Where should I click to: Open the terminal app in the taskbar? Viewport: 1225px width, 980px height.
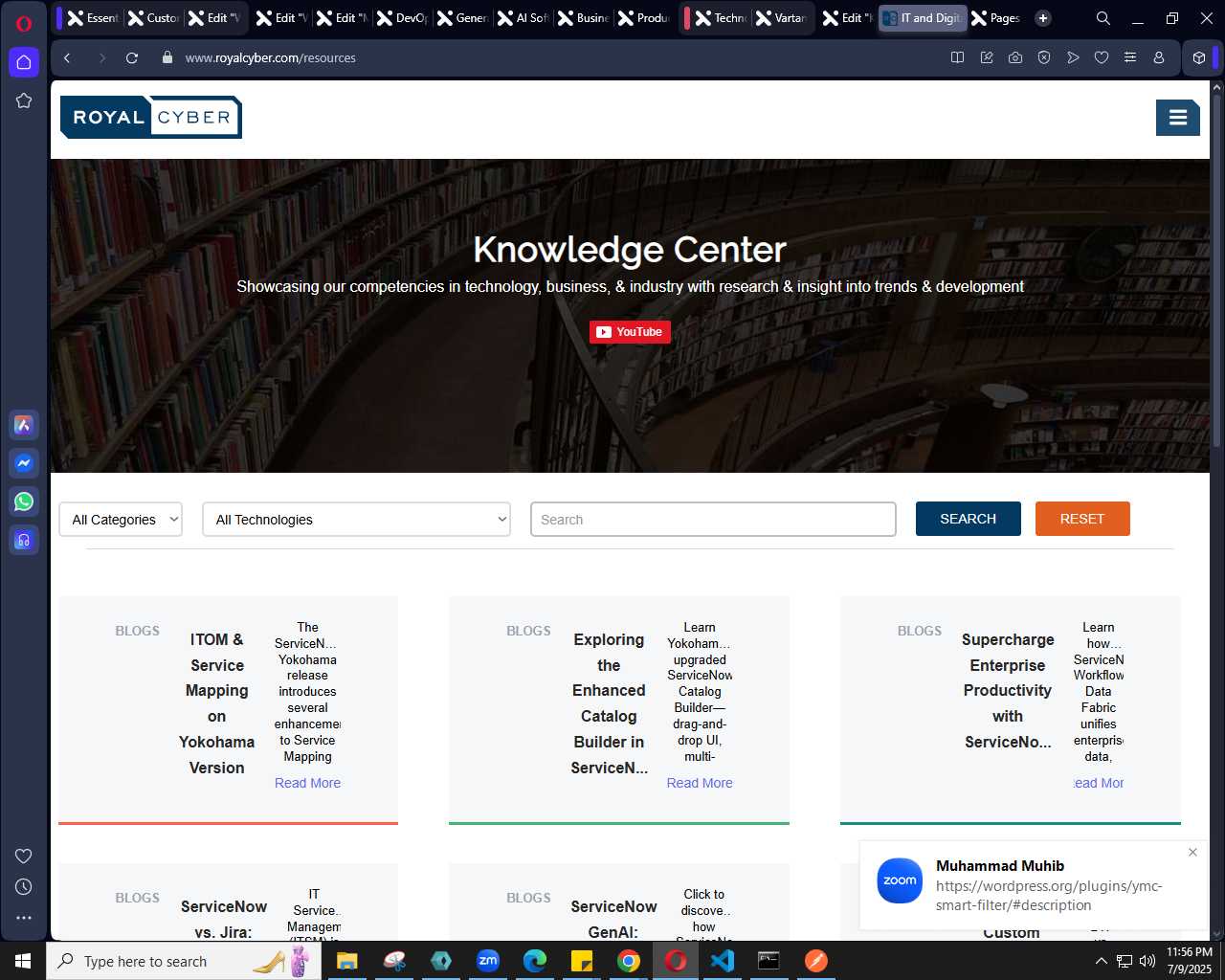pyautogui.click(x=768, y=961)
